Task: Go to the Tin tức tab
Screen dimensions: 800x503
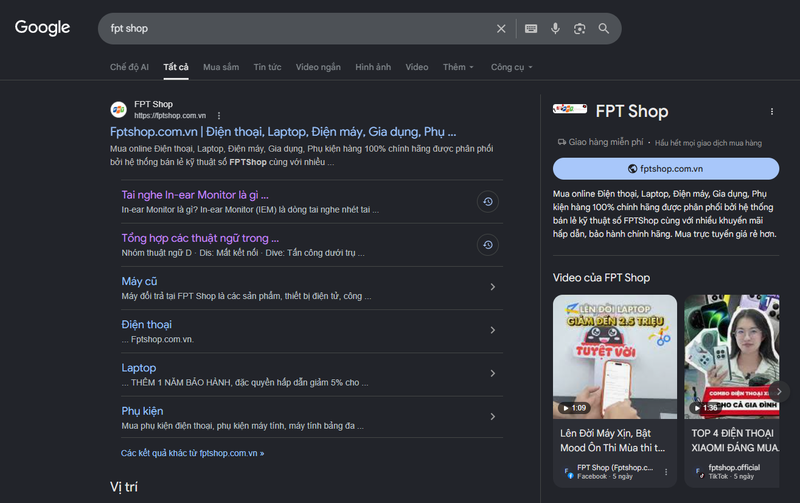Action: pos(267,67)
